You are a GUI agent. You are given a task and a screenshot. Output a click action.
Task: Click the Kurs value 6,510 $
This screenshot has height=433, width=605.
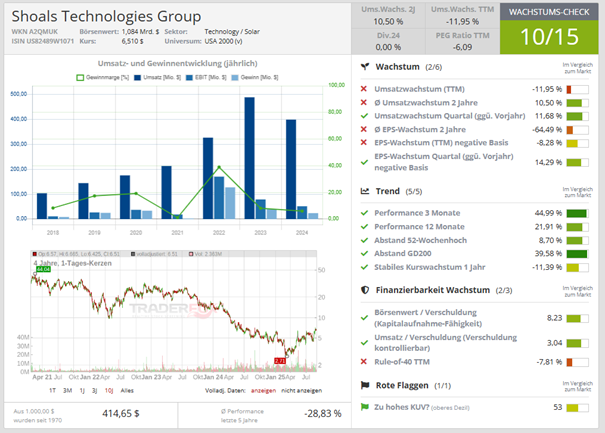[132, 41]
